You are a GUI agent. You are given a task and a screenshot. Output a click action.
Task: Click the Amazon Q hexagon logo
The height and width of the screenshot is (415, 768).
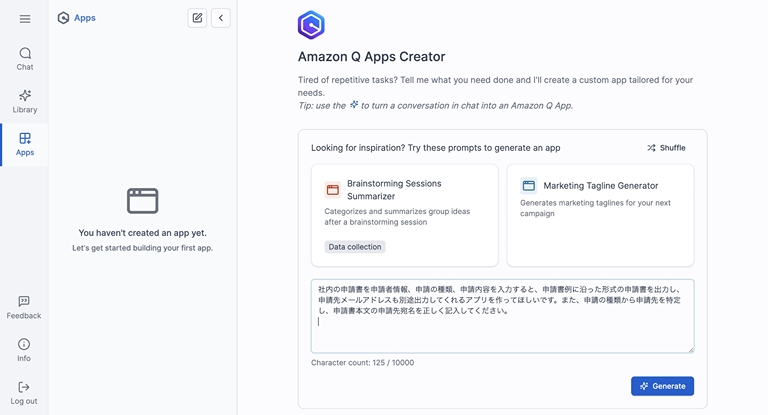click(311, 25)
